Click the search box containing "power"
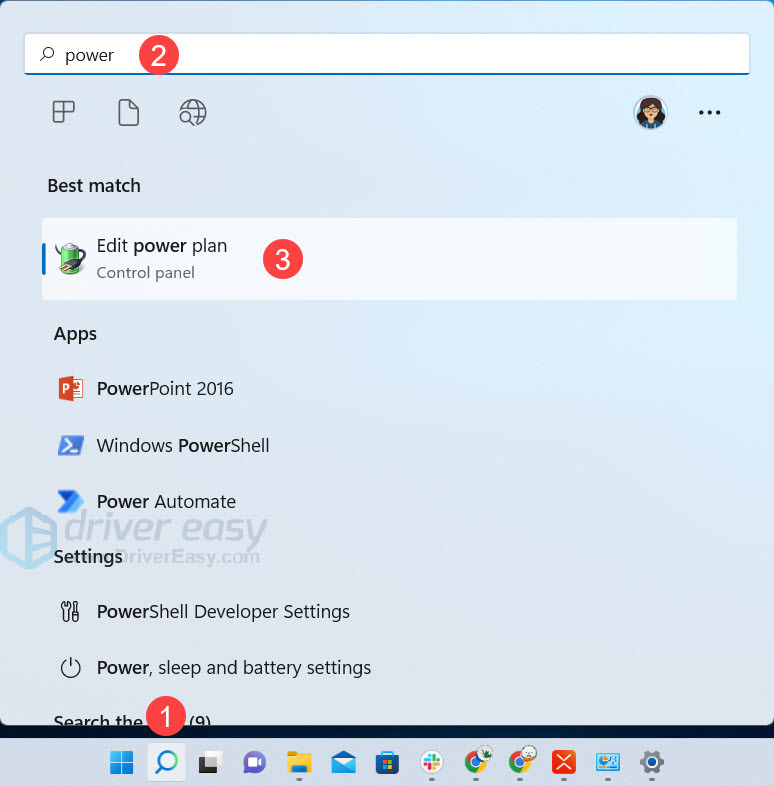Screen dimensions: 774x785 tap(386, 54)
